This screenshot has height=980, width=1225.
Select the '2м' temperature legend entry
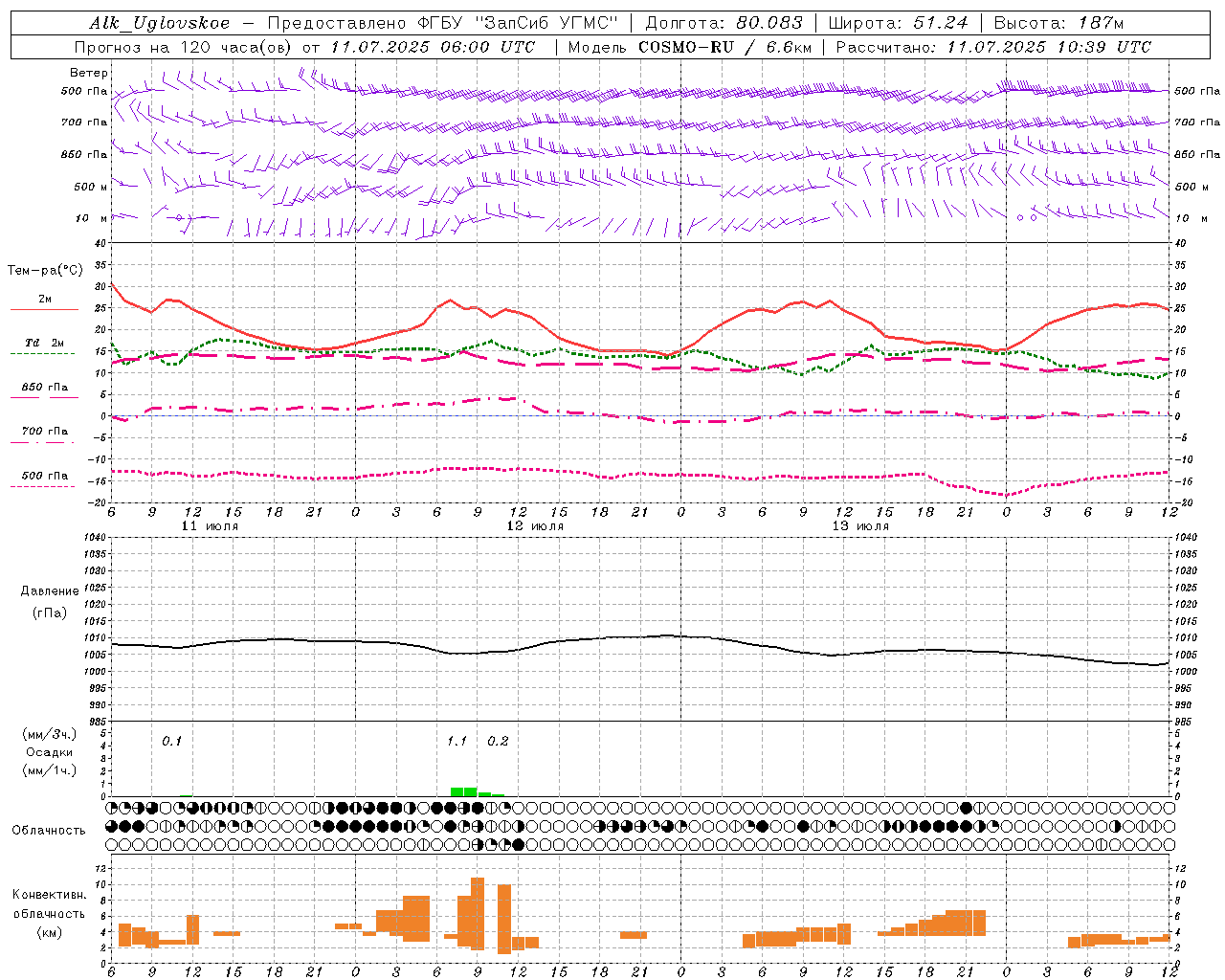point(45,300)
